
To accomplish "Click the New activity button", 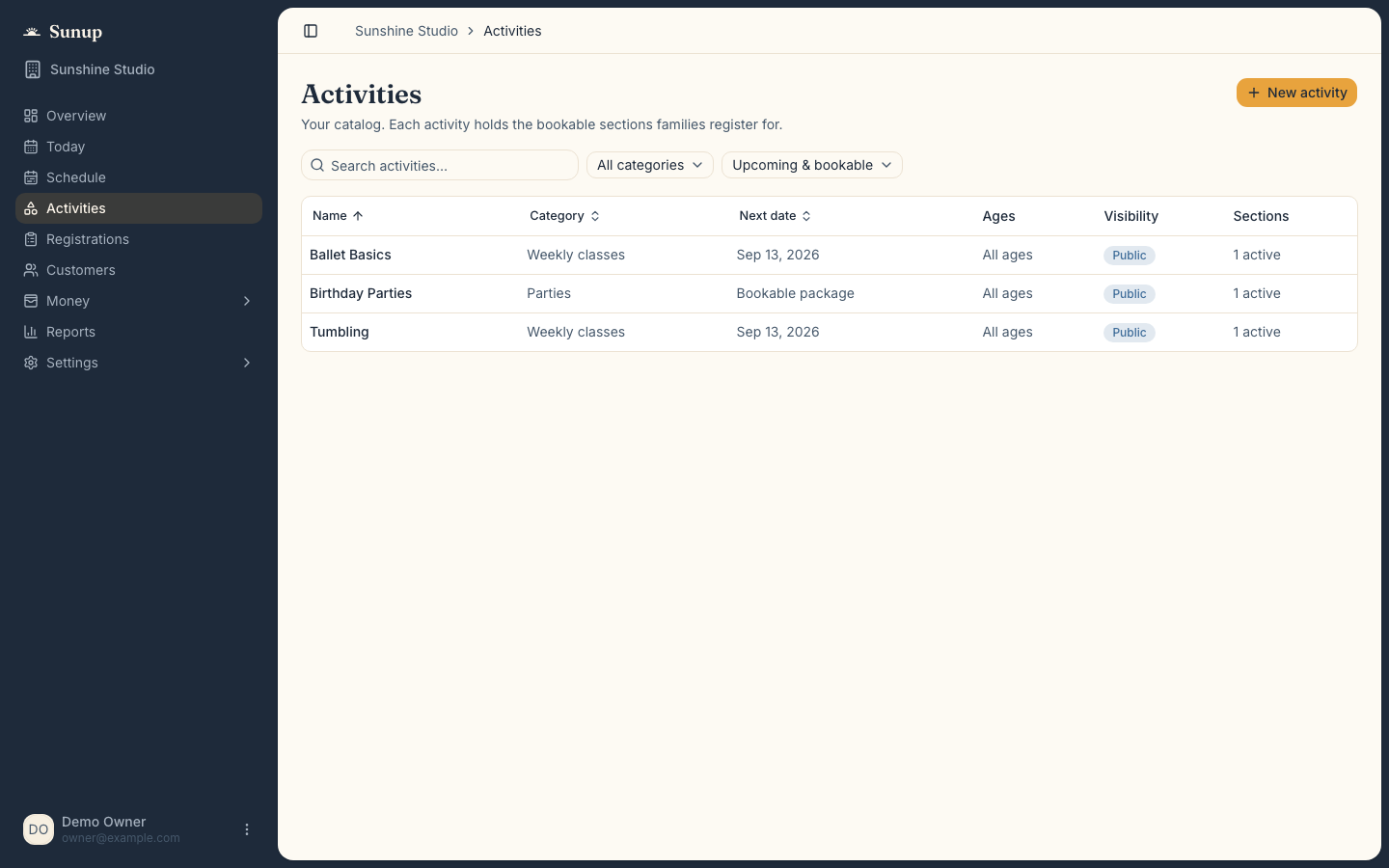I will [x=1296, y=93].
